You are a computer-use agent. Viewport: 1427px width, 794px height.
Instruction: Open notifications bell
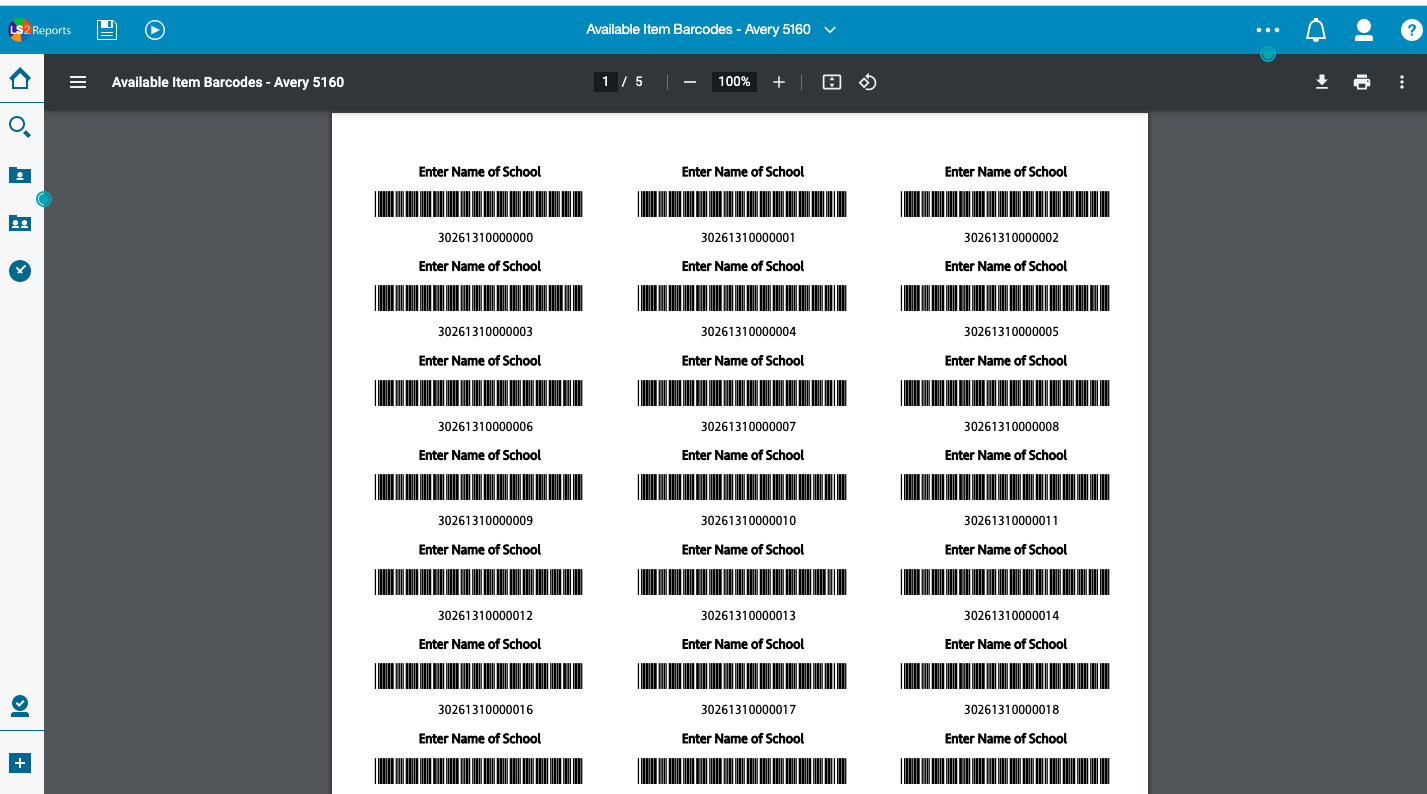click(x=1316, y=30)
